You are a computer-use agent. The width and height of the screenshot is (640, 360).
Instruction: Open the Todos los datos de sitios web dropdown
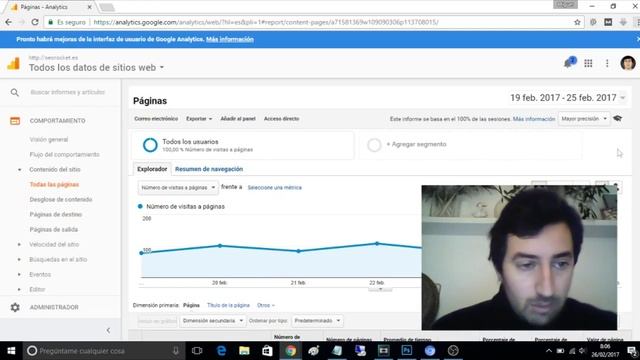pyautogui.click(x=96, y=68)
